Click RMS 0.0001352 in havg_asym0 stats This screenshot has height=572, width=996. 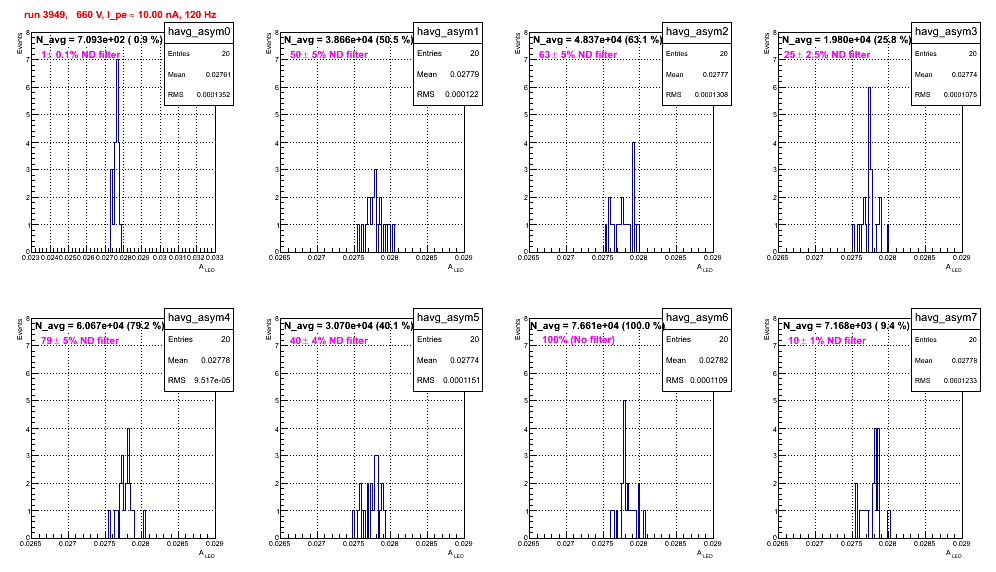click(199, 95)
